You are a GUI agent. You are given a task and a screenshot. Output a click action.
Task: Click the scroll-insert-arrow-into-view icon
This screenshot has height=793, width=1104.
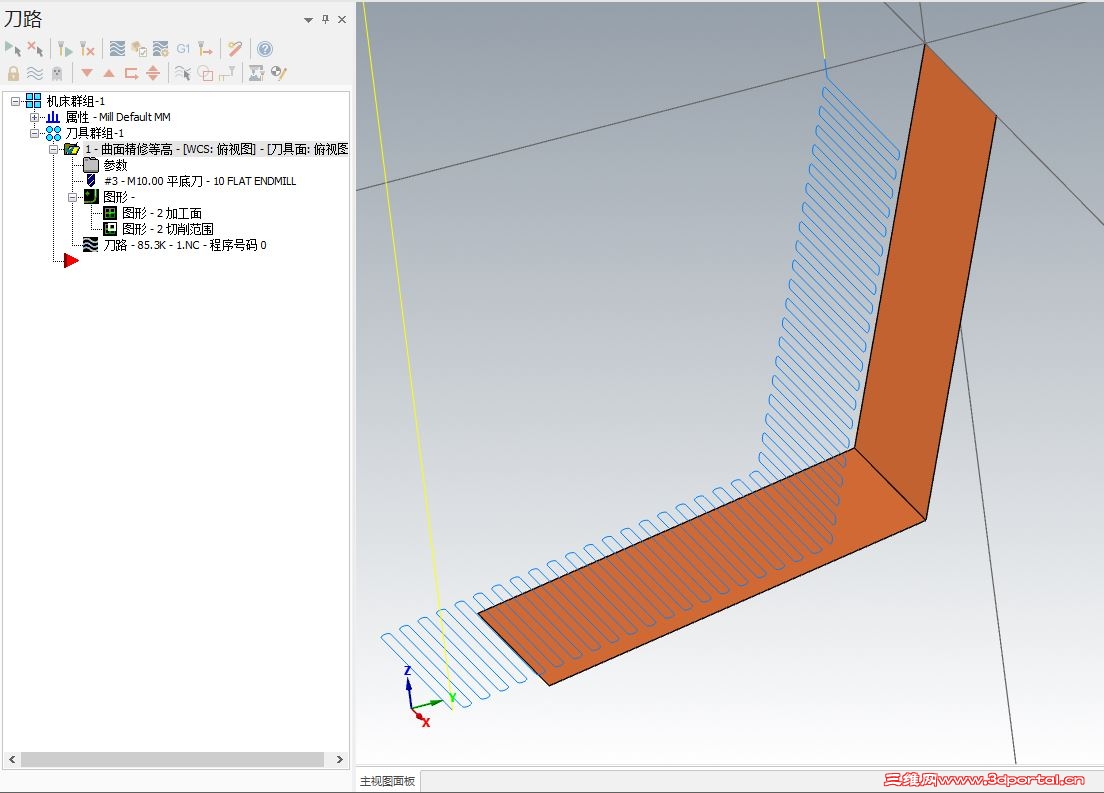[x=153, y=73]
